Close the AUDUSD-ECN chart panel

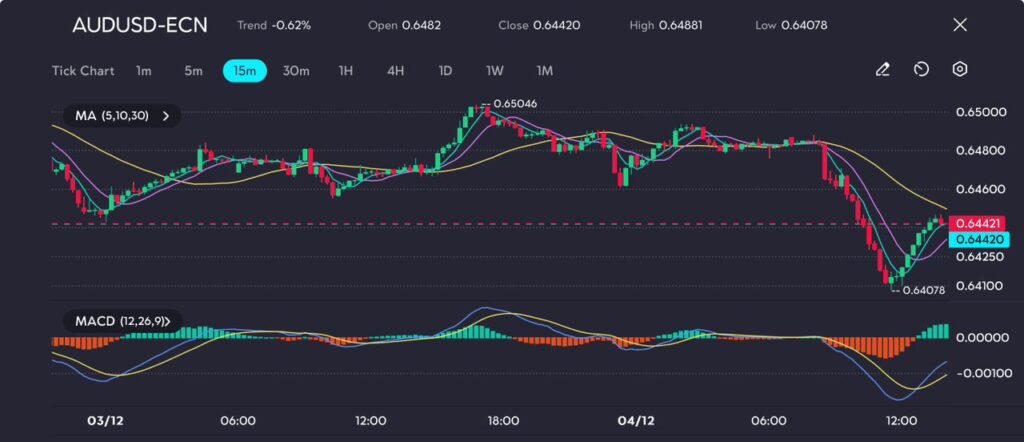960,25
